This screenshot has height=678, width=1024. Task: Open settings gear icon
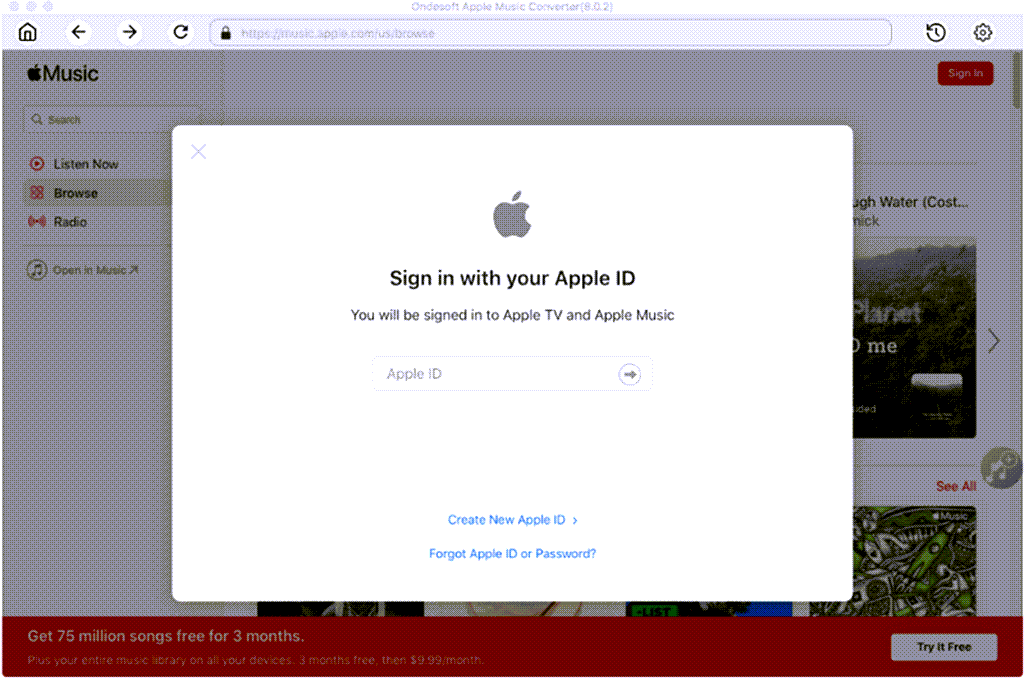(982, 32)
